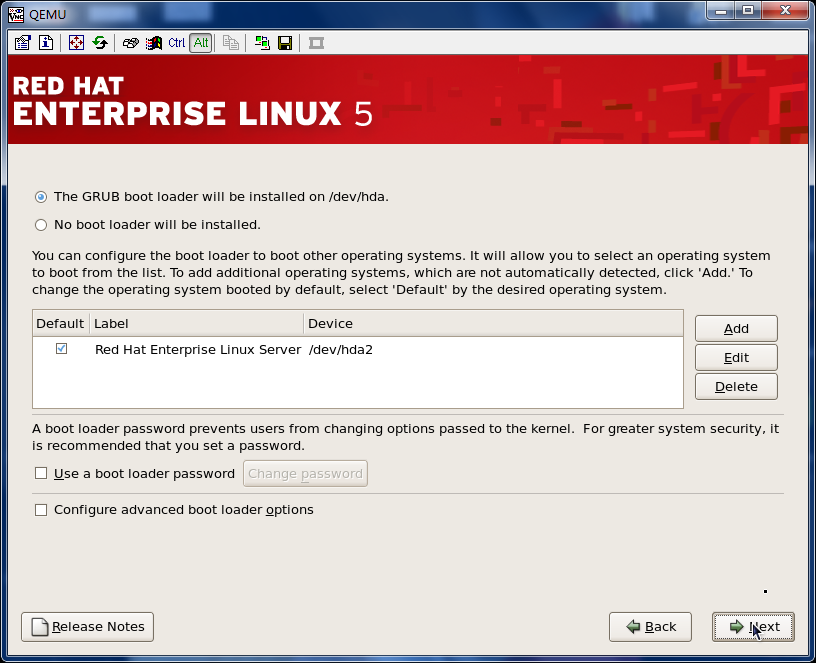Image resolution: width=816 pixels, height=663 pixels.
Task: Proceed with the Next button
Action: click(x=753, y=627)
